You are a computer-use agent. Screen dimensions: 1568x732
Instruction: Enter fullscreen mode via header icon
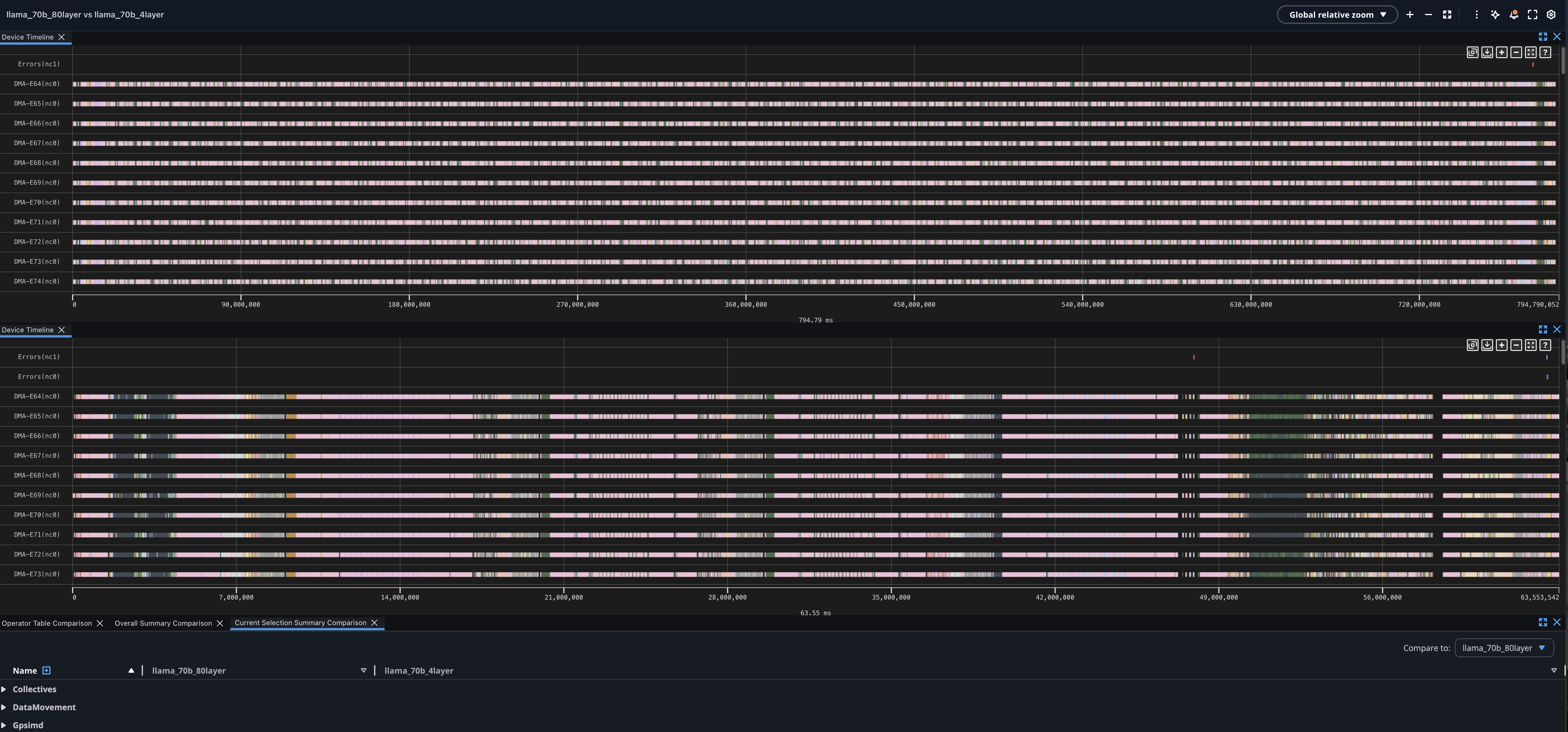1533,15
